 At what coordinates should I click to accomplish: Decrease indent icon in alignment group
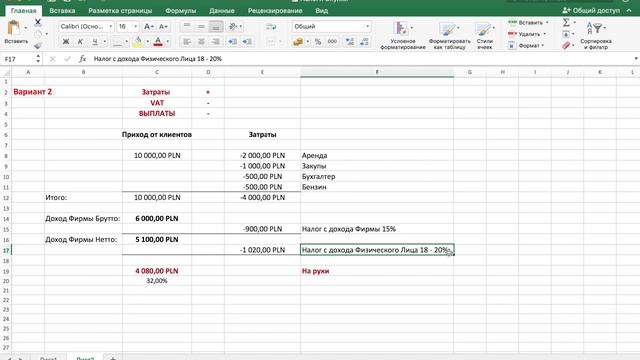tap(233, 42)
